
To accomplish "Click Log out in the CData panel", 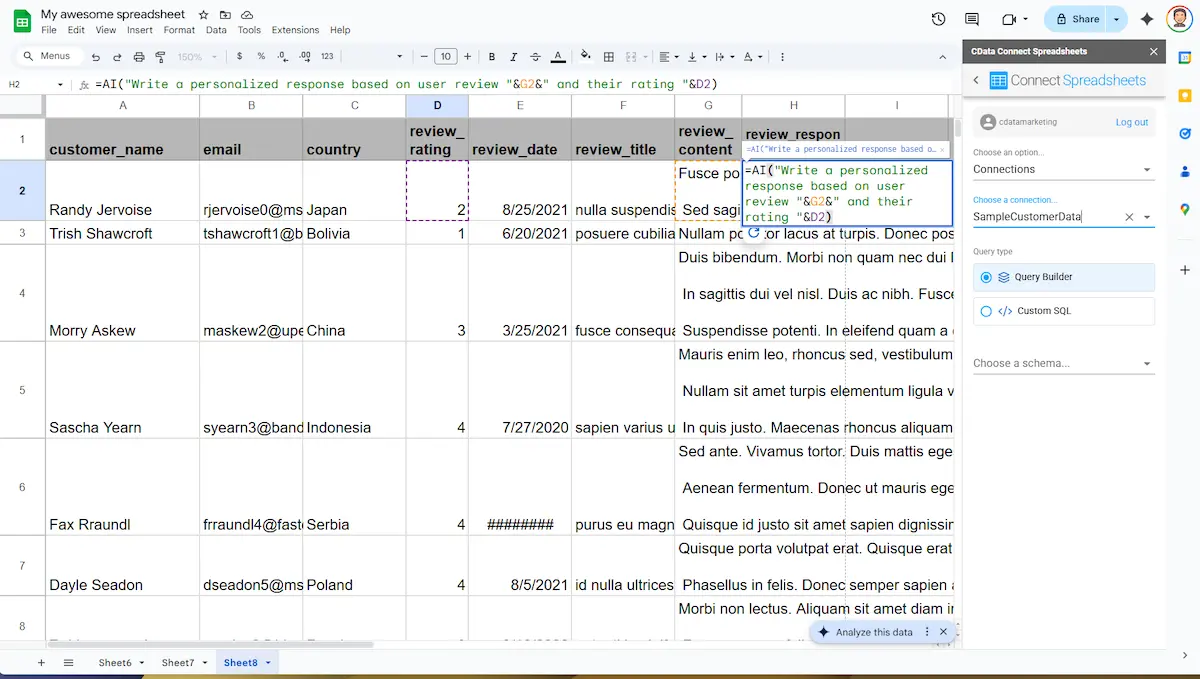I will 1132,122.
